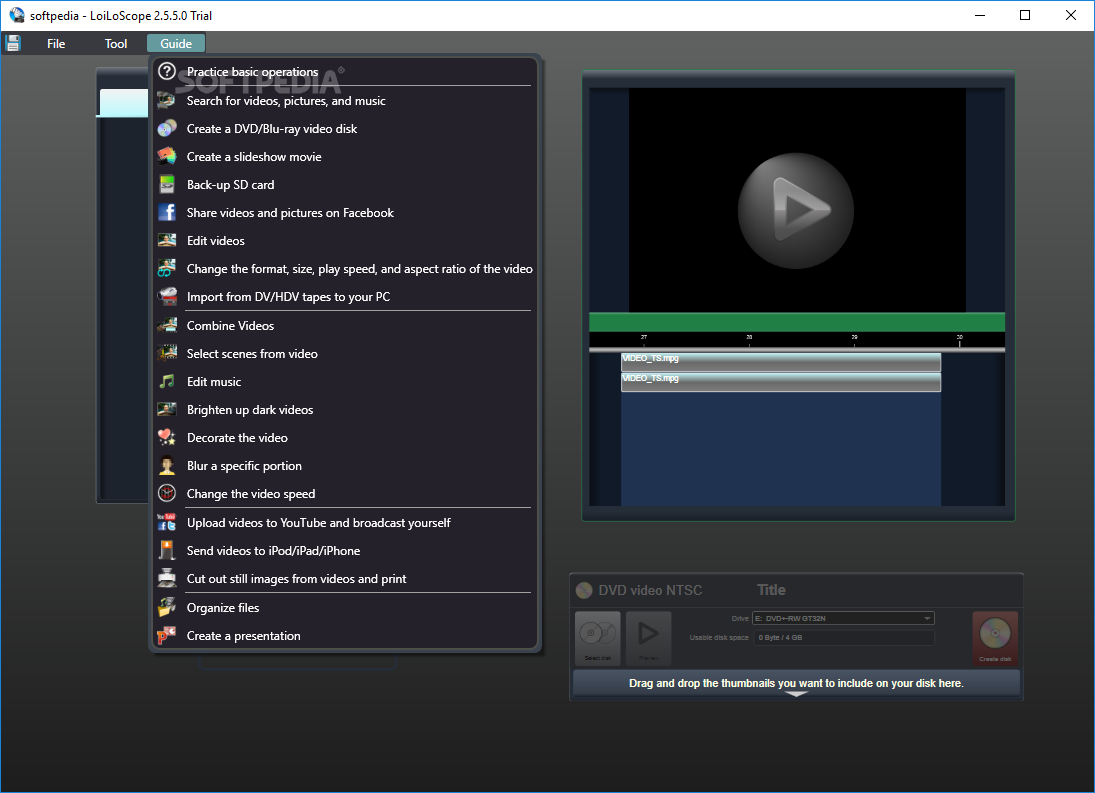Click the save floppy disk icon
Image resolution: width=1095 pixels, height=793 pixels.
coord(13,43)
